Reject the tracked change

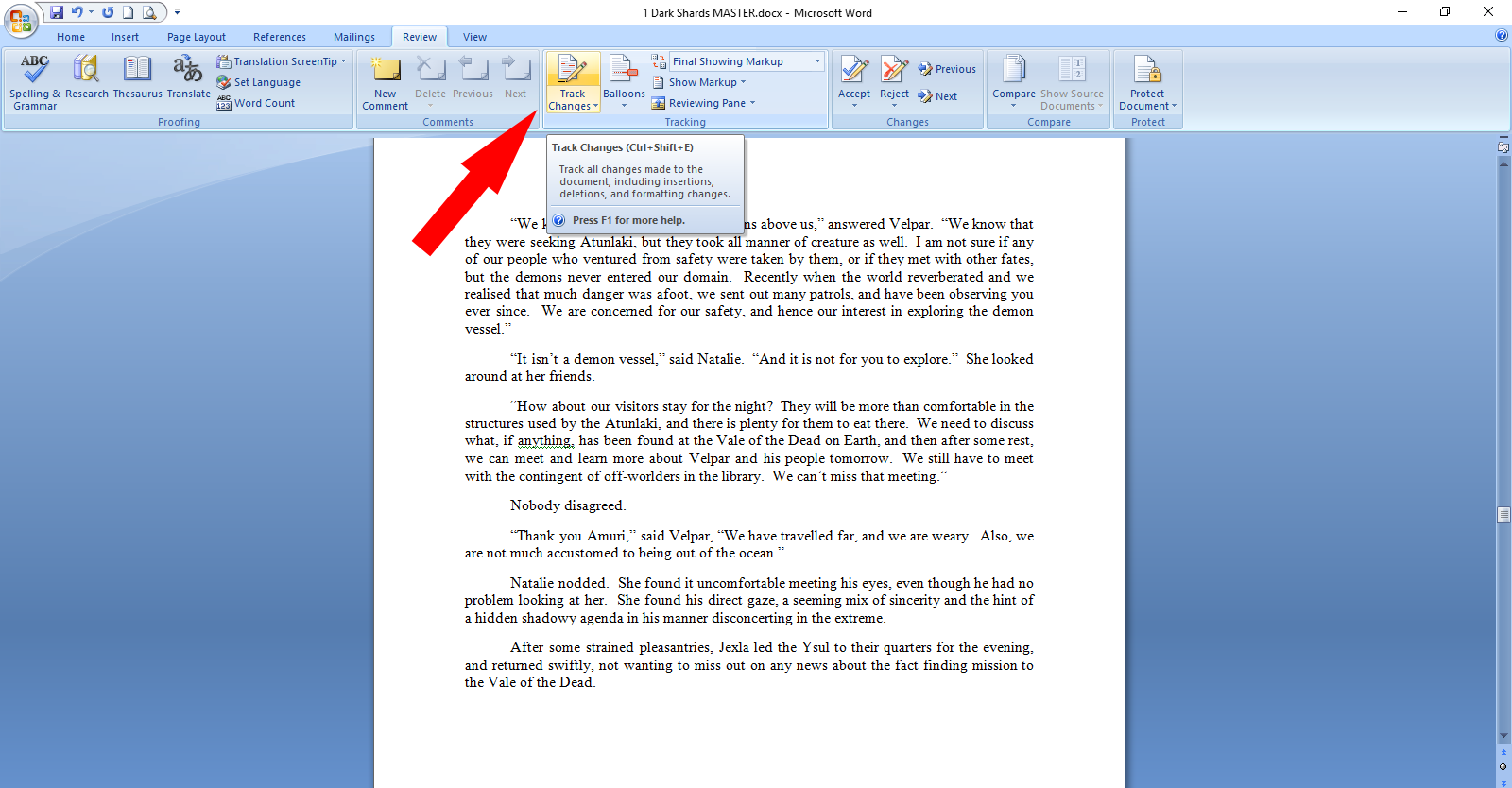coord(894,71)
